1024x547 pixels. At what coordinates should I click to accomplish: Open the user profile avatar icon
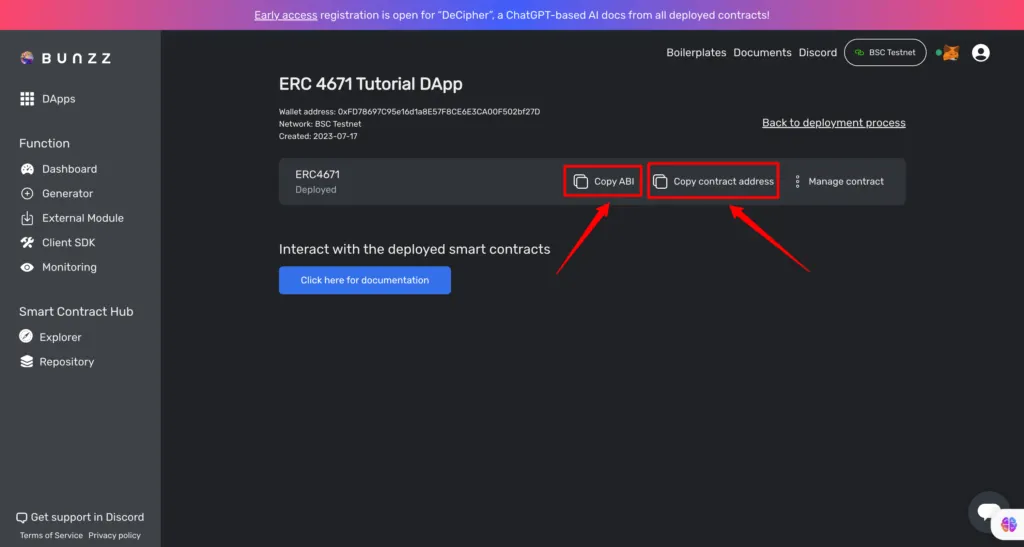pos(981,53)
